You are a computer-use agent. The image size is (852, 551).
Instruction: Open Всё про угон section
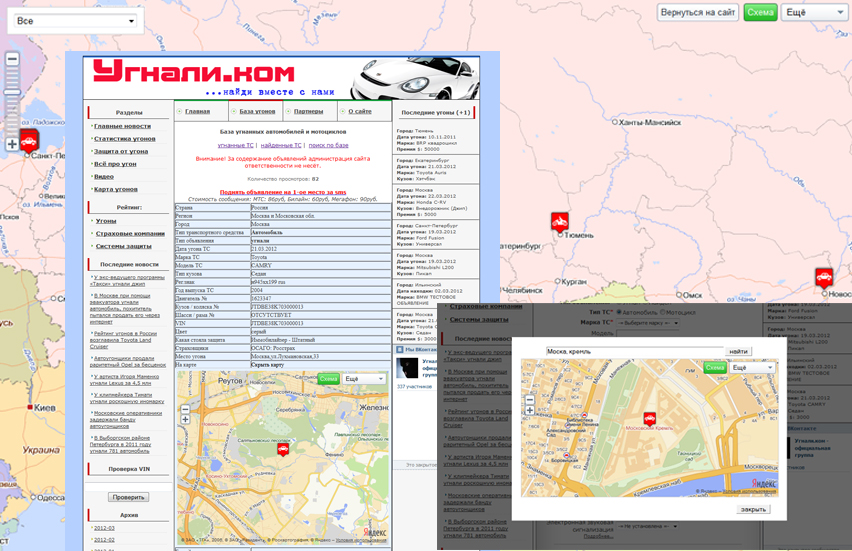pos(115,164)
